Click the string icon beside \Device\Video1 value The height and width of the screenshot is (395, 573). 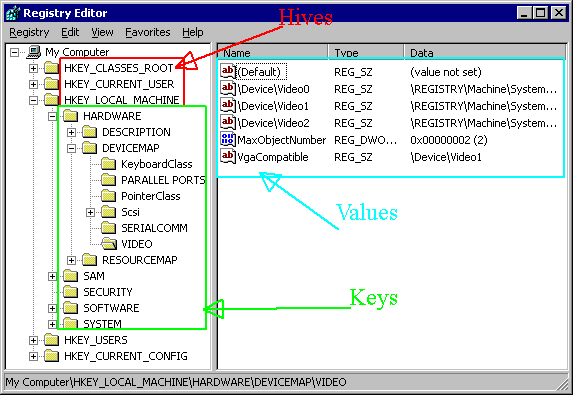pos(228,106)
